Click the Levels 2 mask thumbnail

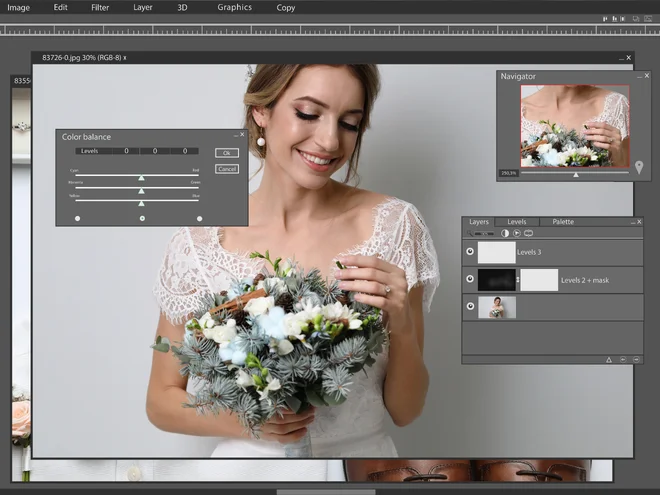pos(539,280)
